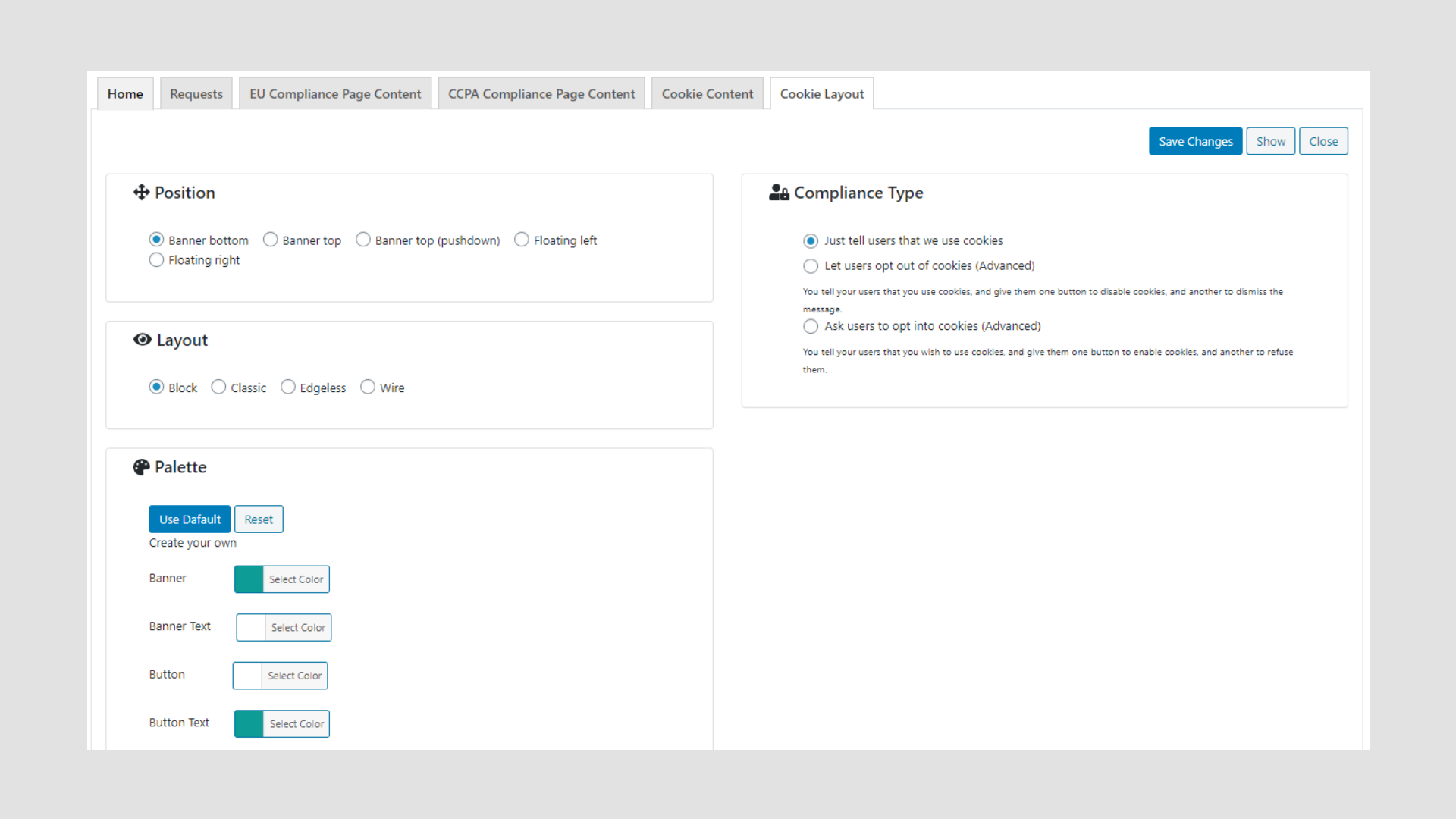
Task: Click the Layout eye icon
Action: [142, 340]
